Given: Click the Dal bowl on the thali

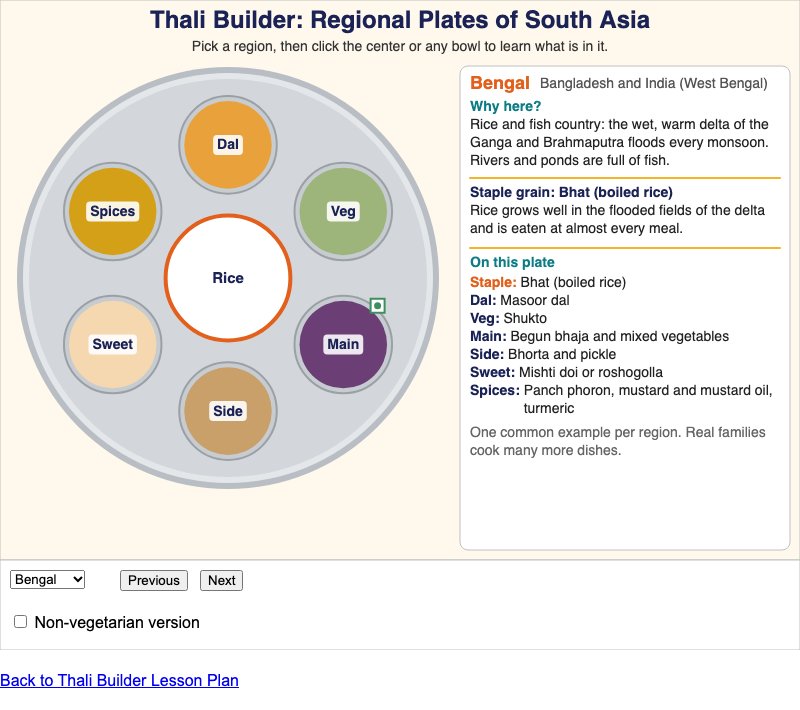Looking at the screenshot, I should click(x=228, y=145).
